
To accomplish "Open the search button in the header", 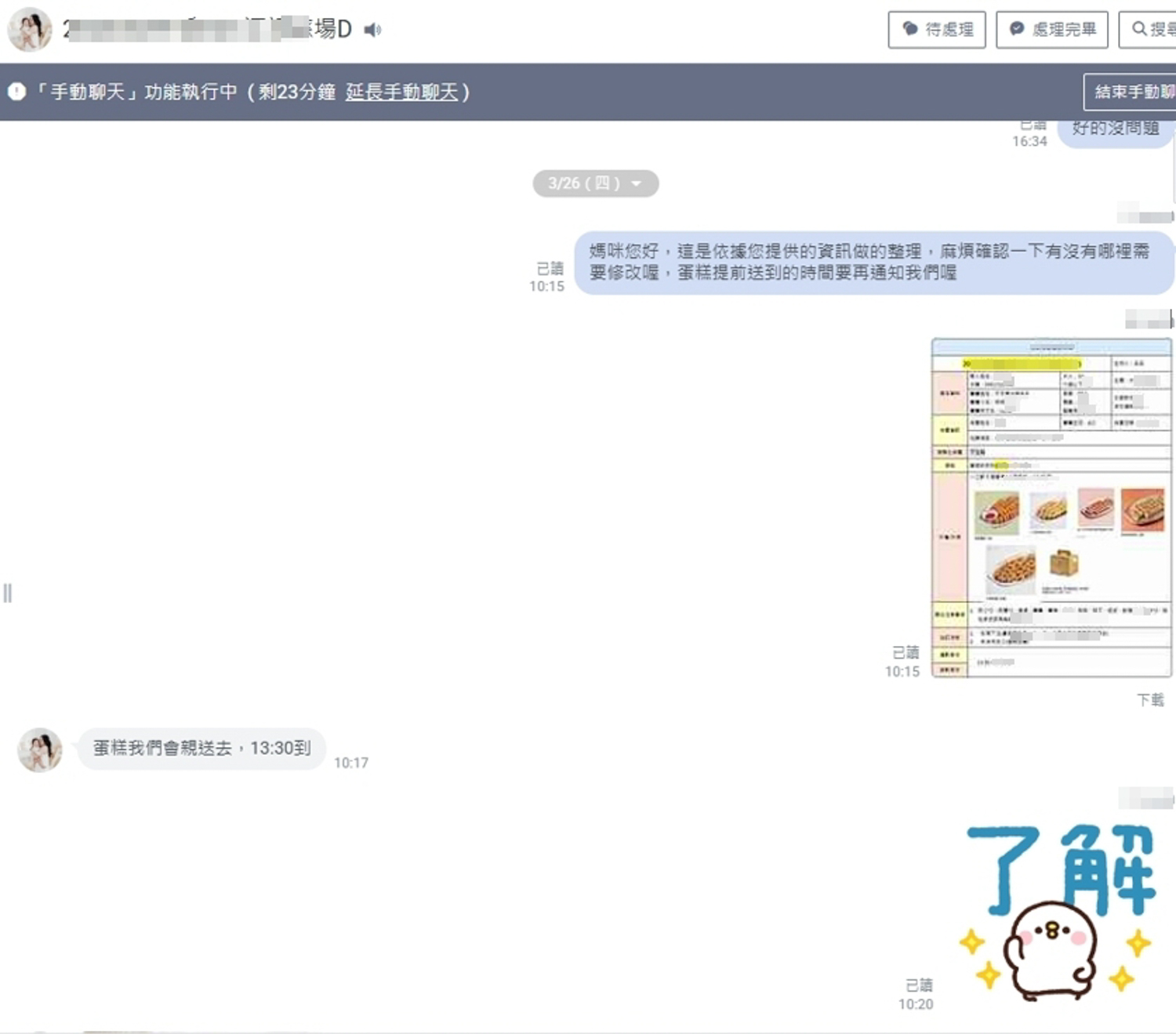I will click(x=1149, y=30).
